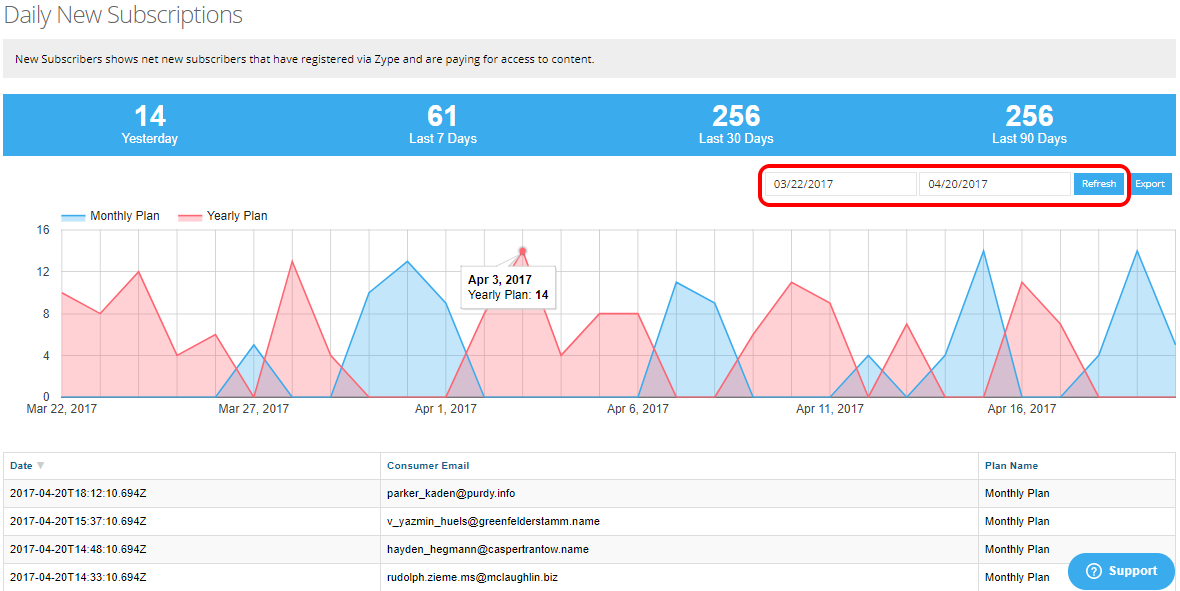Click email parker_kaden@purdy.info
Image resolution: width=1180 pixels, height=591 pixels.
coord(451,494)
